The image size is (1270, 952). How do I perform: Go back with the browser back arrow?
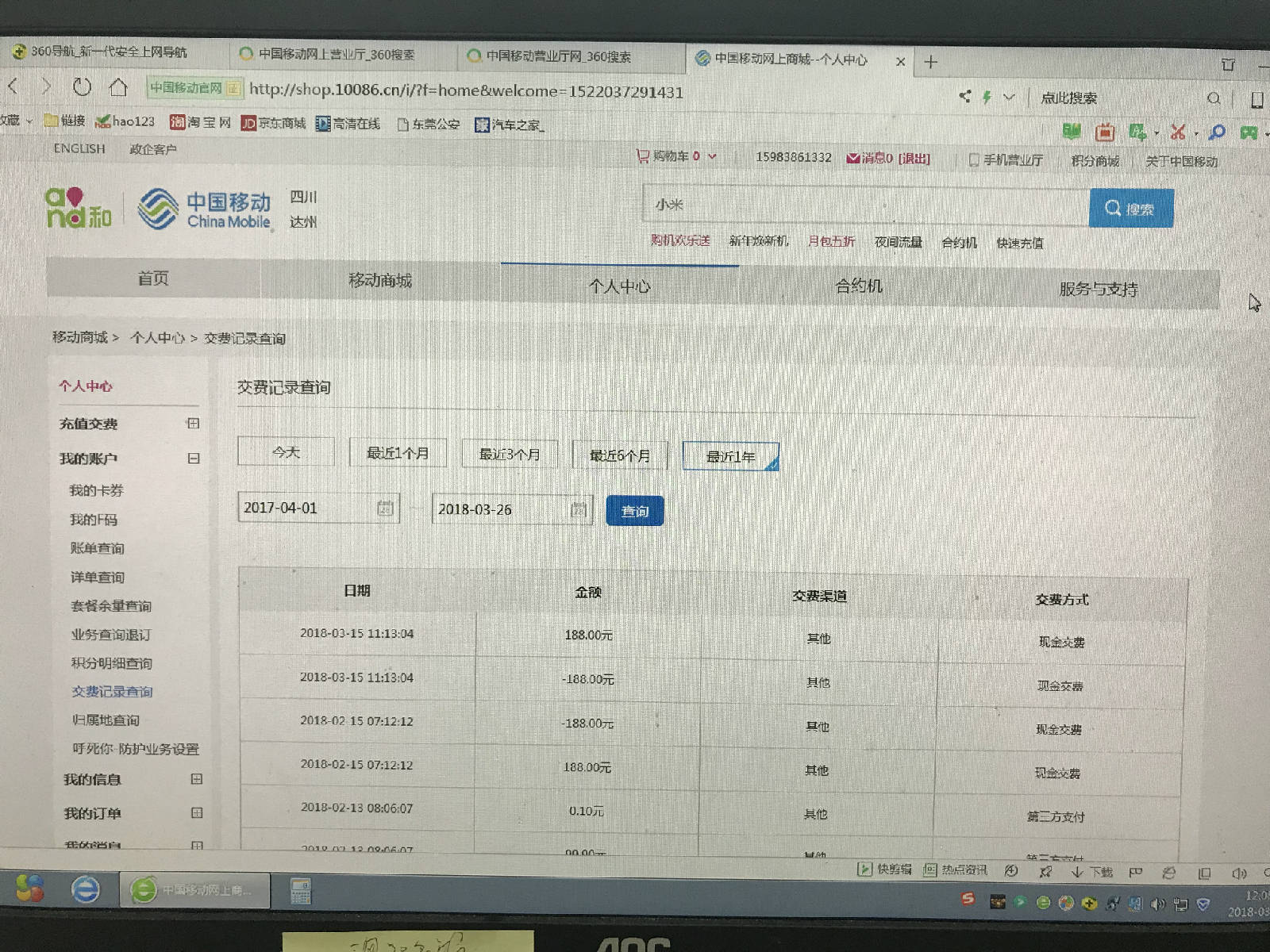[x=13, y=86]
